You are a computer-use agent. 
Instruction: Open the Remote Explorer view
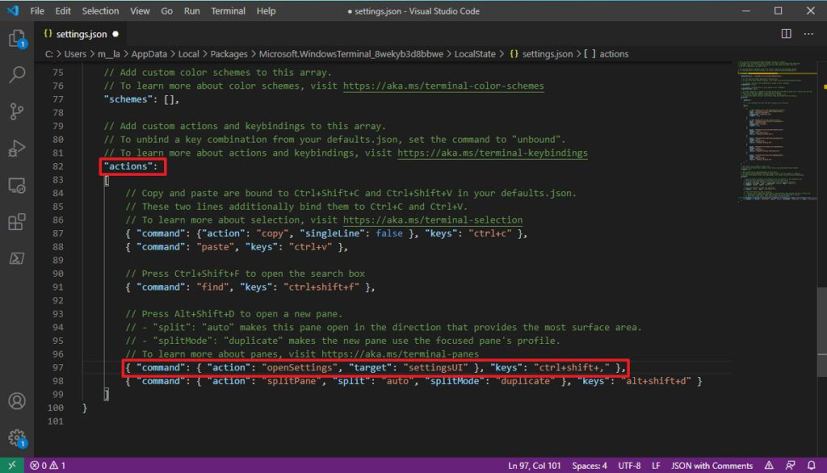tap(17, 185)
